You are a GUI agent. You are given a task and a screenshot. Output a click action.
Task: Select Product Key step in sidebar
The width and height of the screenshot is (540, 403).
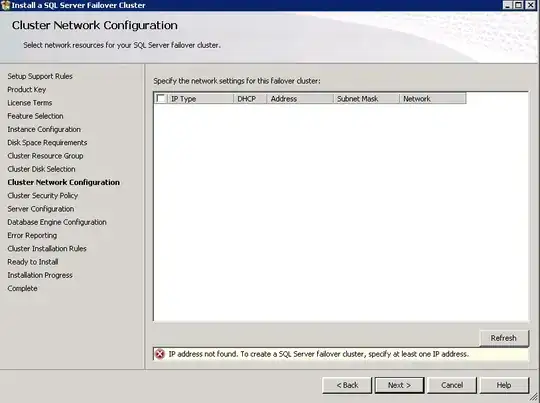pyautogui.click(x=27, y=90)
